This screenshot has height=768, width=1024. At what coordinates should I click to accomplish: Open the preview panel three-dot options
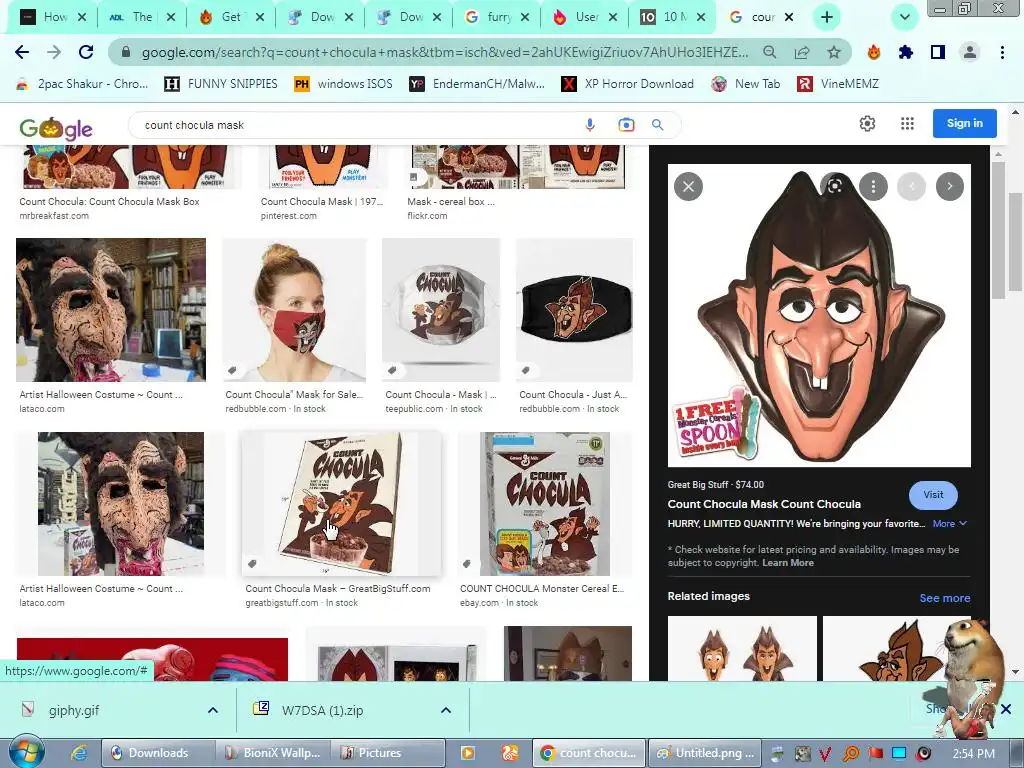873,187
